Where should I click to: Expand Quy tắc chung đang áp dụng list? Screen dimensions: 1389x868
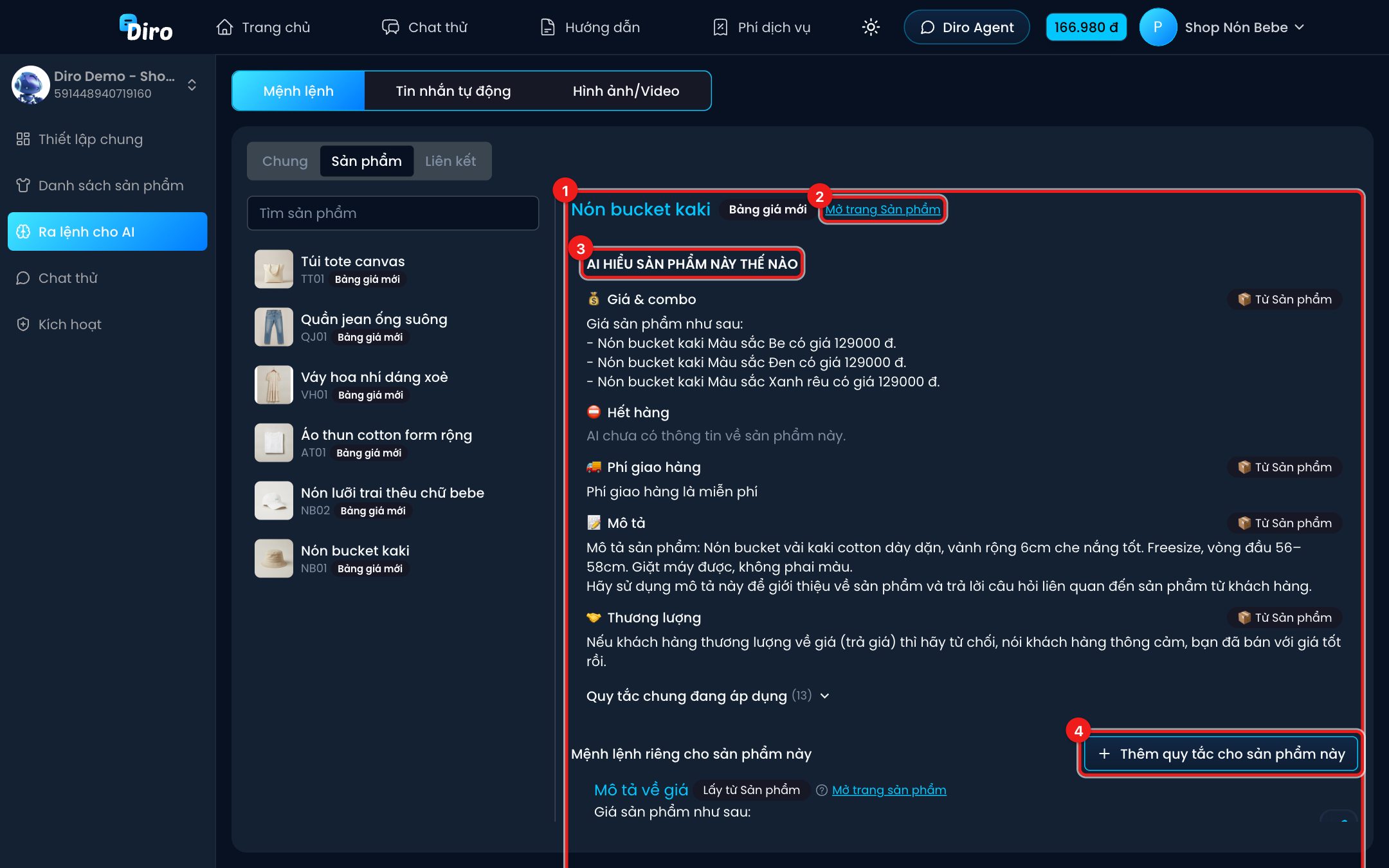coord(707,696)
